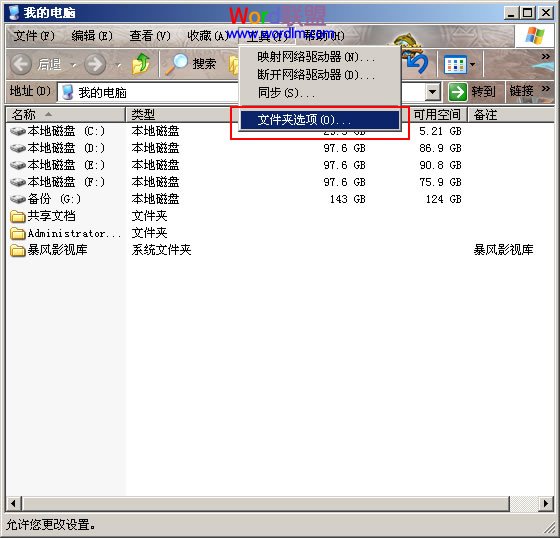Viewport: 560px width, 538px height.
Task: Select the 共享文档 name
Action: (x=51, y=216)
